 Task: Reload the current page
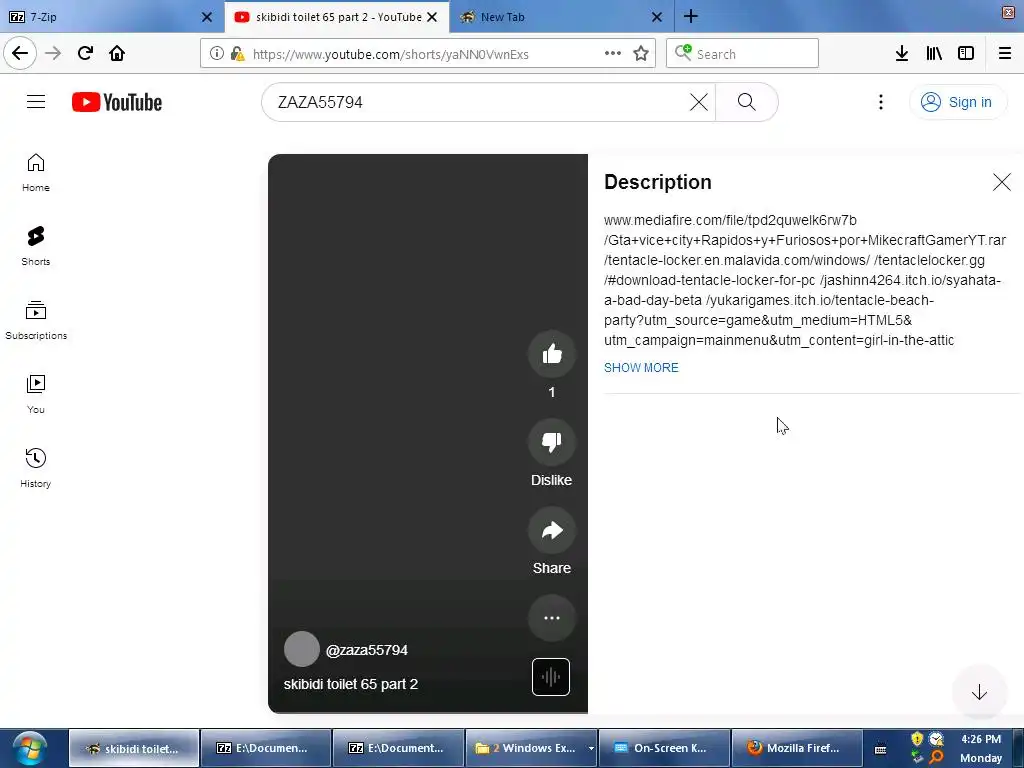coord(85,54)
